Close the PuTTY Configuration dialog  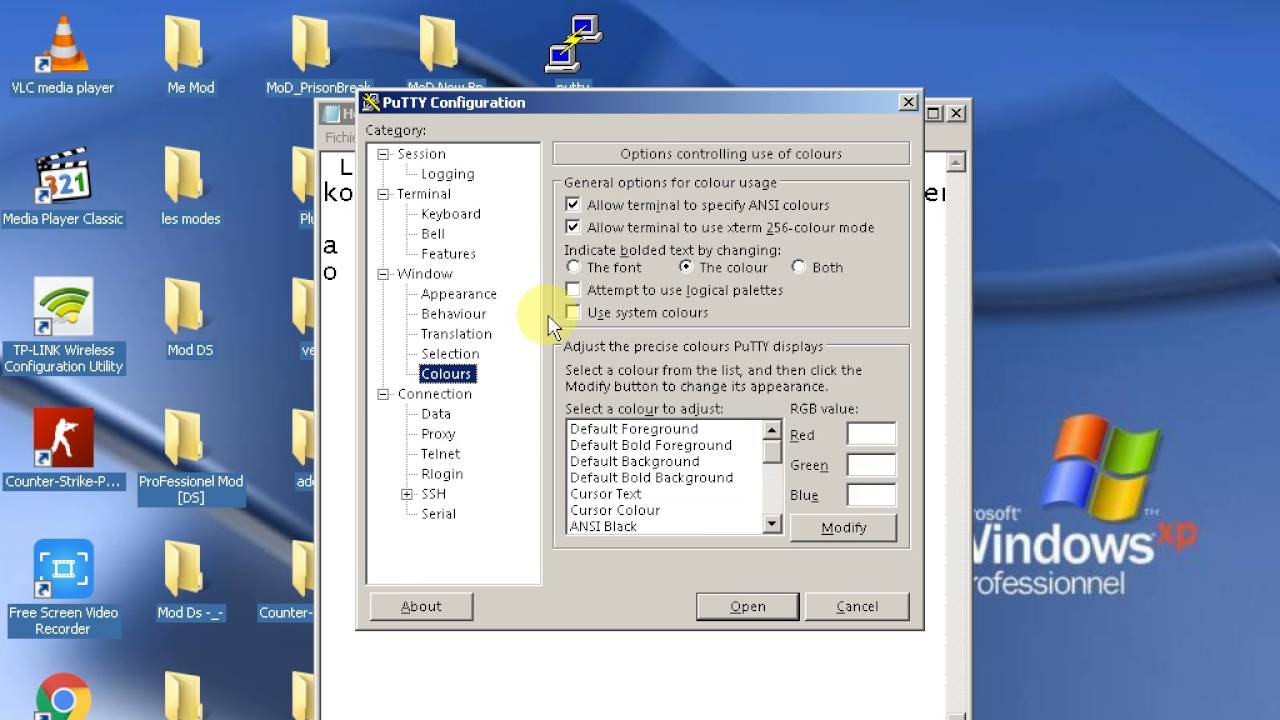pos(908,102)
